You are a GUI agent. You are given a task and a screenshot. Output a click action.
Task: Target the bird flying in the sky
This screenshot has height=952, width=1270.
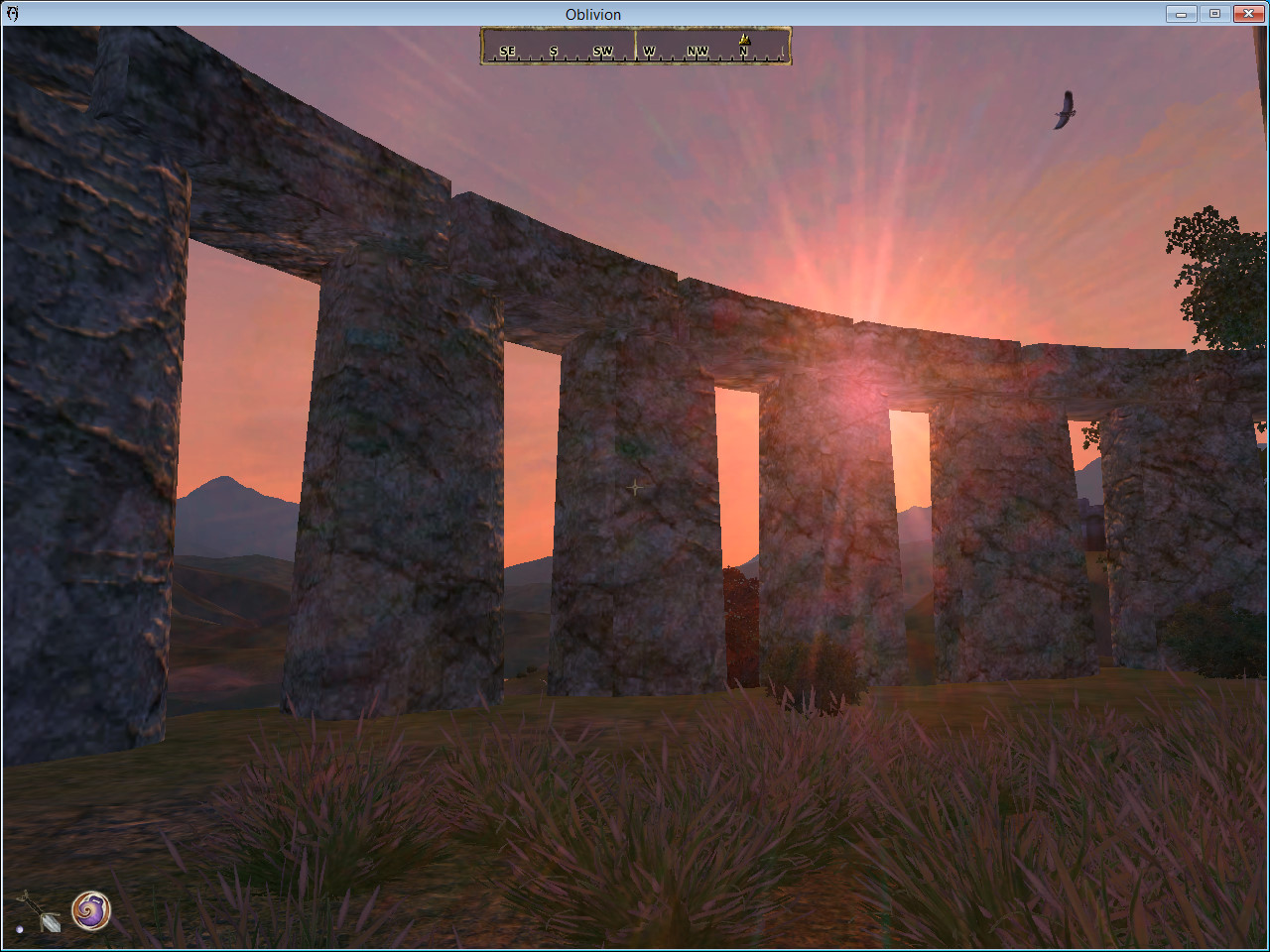(x=1065, y=110)
